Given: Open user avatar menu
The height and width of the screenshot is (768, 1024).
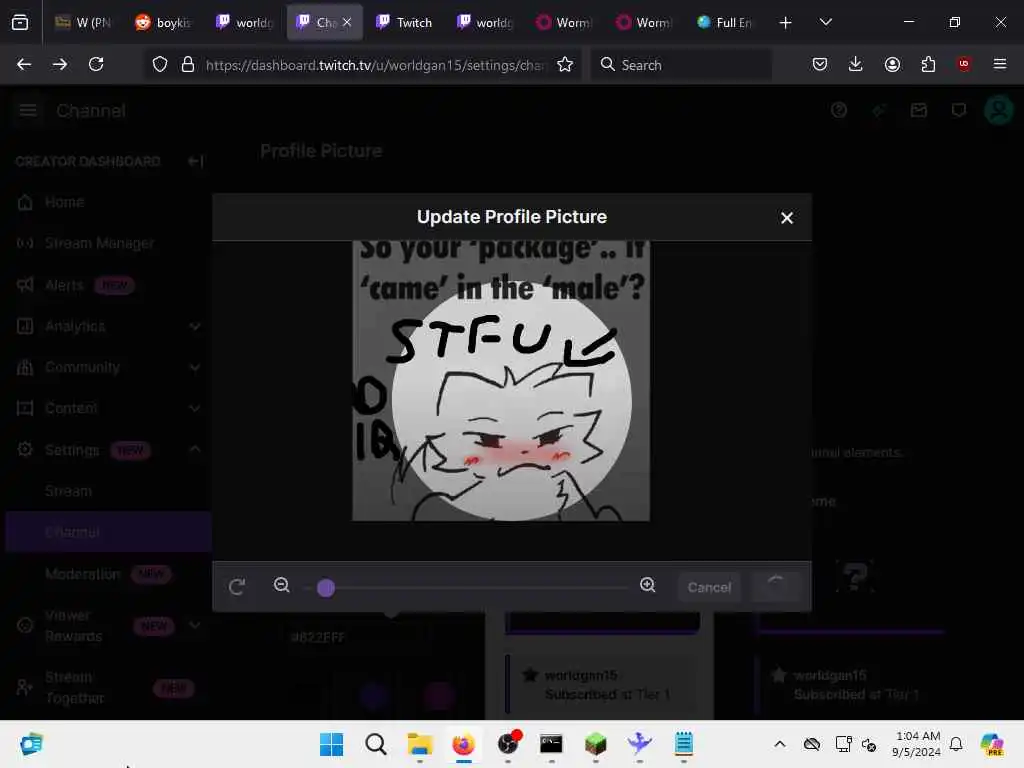Looking at the screenshot, I should [999, 110].
